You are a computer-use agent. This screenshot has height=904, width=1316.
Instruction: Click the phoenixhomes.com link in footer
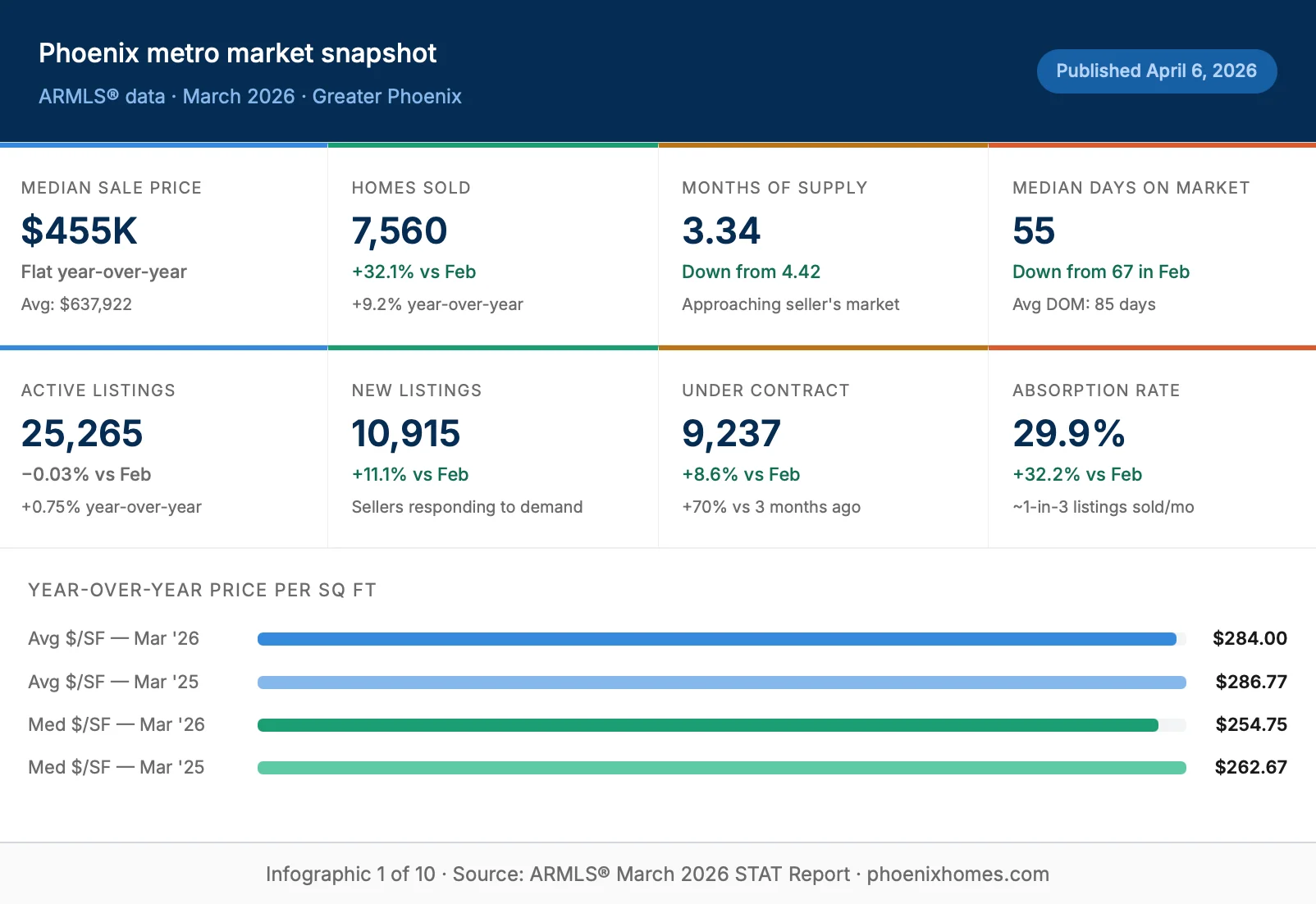(957, 874)
